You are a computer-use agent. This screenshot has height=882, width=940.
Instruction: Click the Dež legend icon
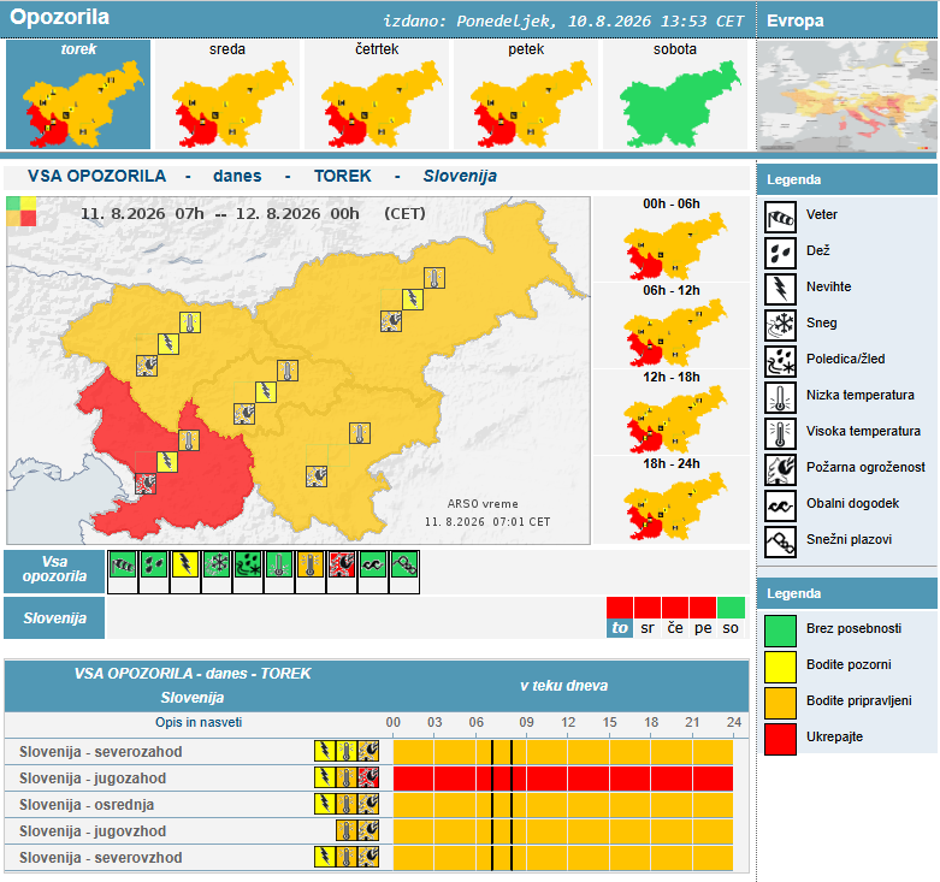coord(780,253)
